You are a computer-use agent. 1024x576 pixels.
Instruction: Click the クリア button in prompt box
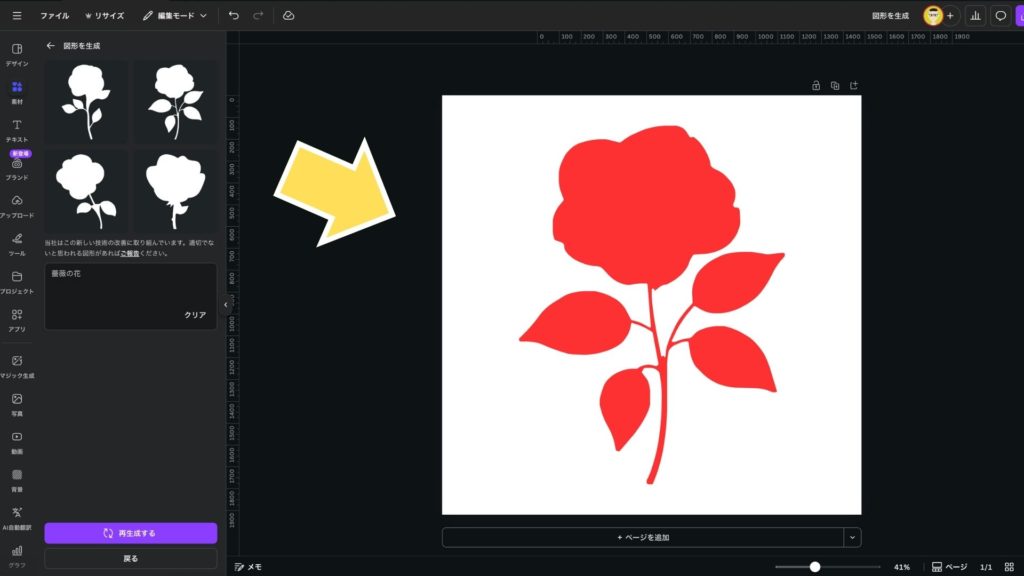pos(195,315)
